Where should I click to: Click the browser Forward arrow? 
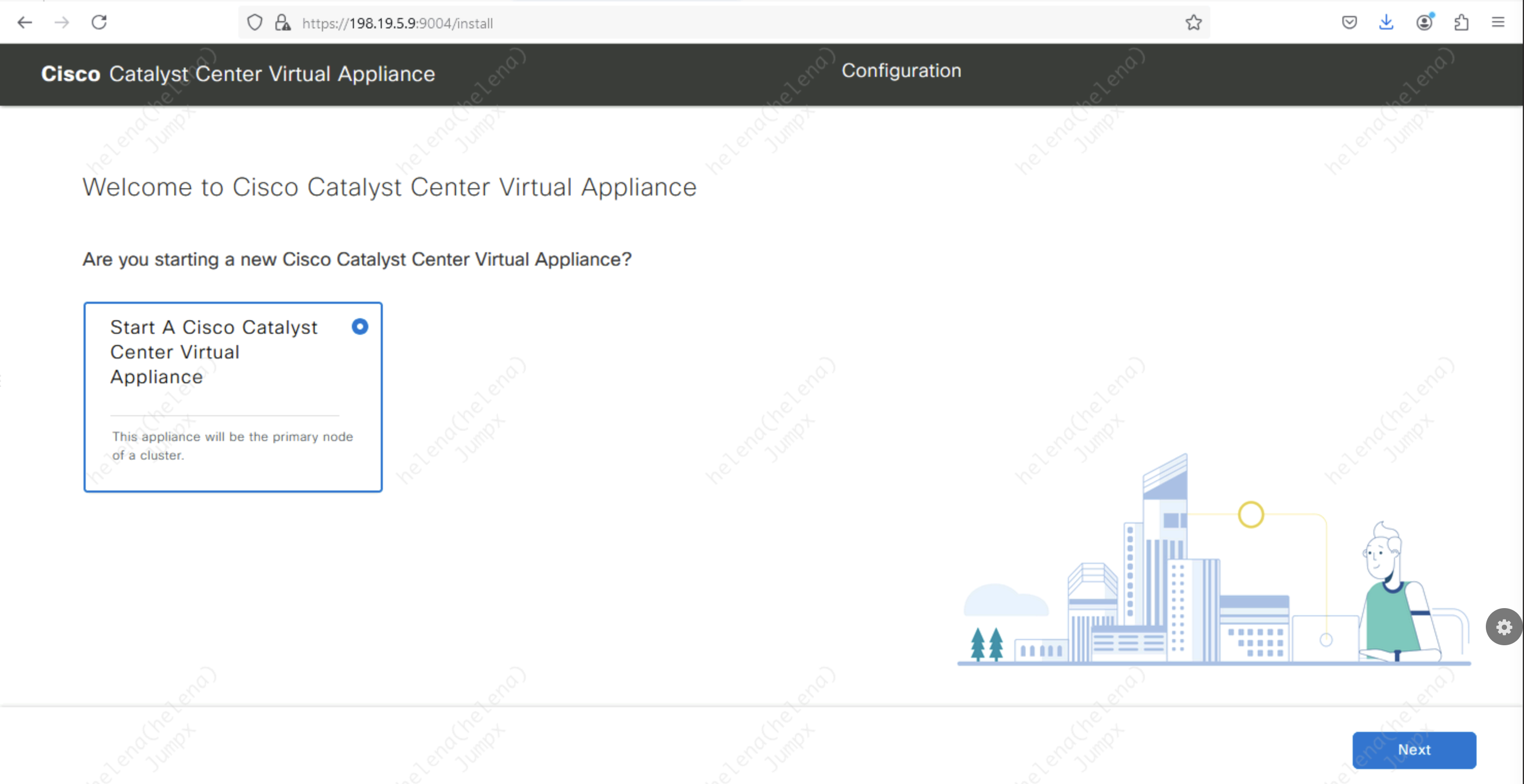[61, 23]
